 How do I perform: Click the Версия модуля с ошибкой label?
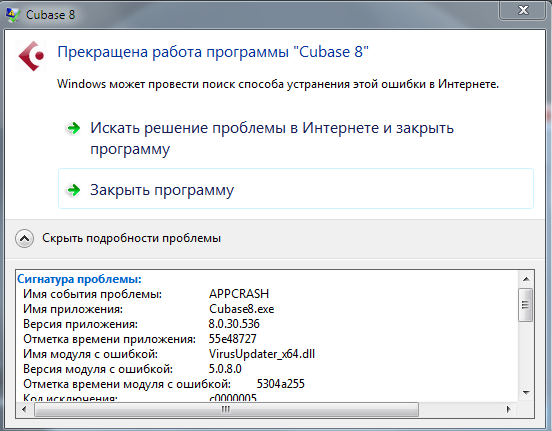[98, 369]
